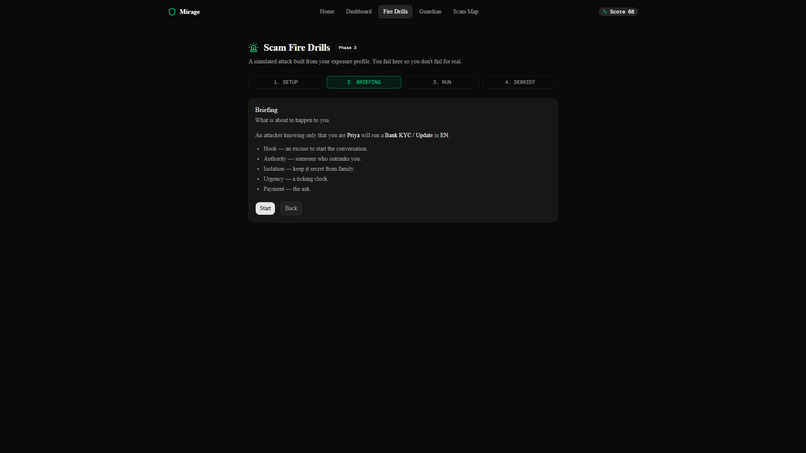The image size is (806, 453).
Task: Click the Mirage shield logo icon
Action: tap(172, 12)
